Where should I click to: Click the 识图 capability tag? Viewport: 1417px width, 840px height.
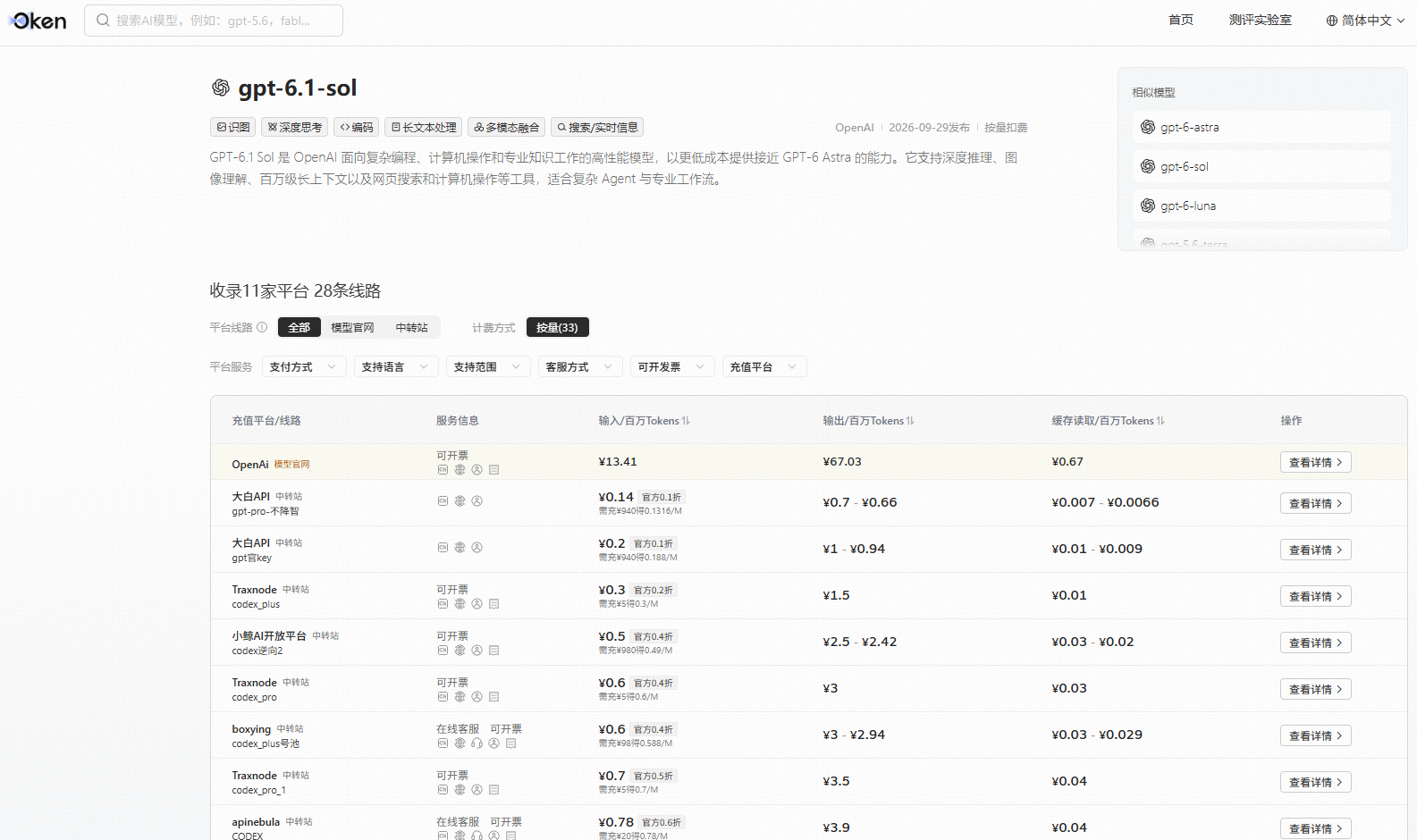(x=233, y=127)
